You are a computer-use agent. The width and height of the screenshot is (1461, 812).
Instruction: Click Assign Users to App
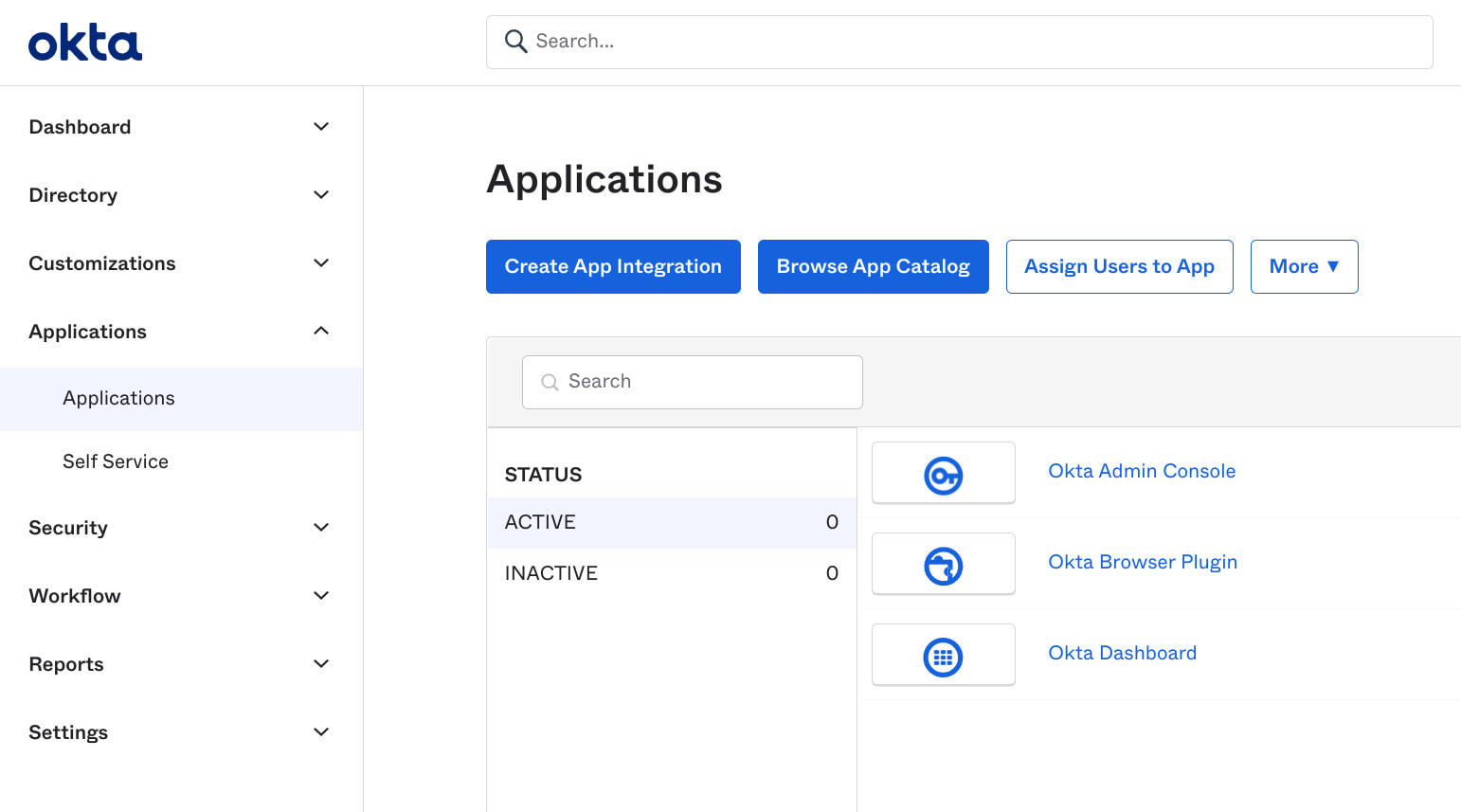pos(1119,266)
